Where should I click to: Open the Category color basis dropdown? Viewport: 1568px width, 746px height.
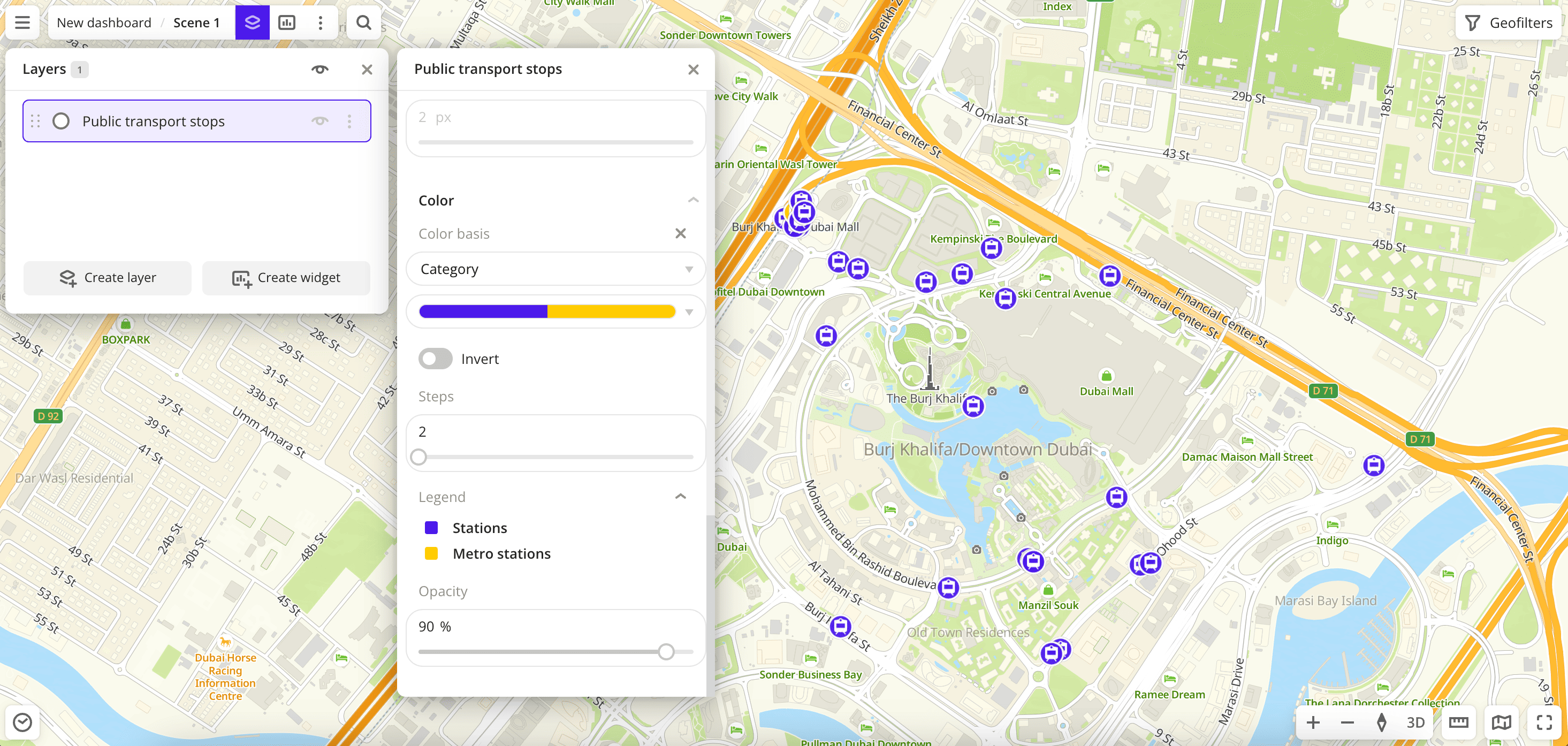click(x=554, y=269)
